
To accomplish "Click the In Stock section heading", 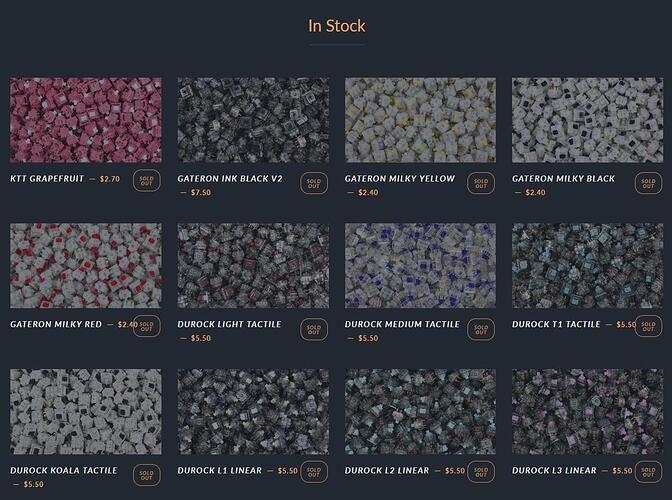I will (336, 26).
